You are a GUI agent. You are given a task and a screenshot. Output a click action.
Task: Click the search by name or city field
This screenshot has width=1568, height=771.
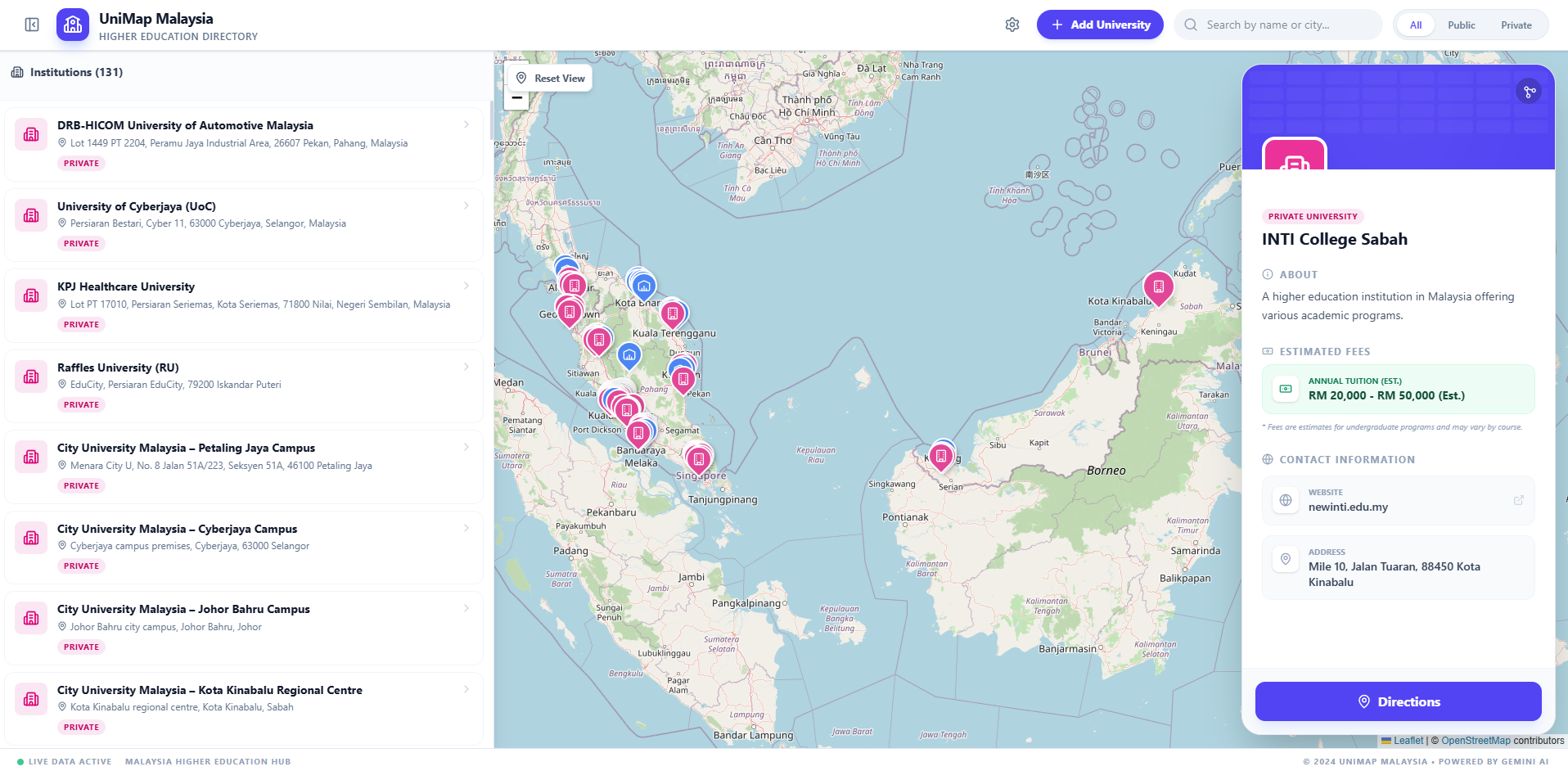click(1277, 25)
